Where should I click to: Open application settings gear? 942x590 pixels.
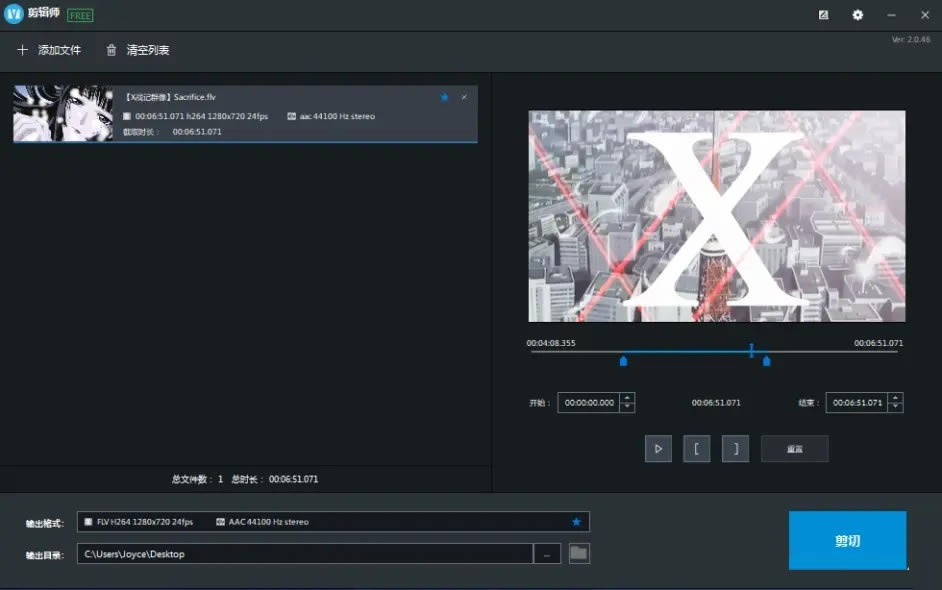click(857, 15)
